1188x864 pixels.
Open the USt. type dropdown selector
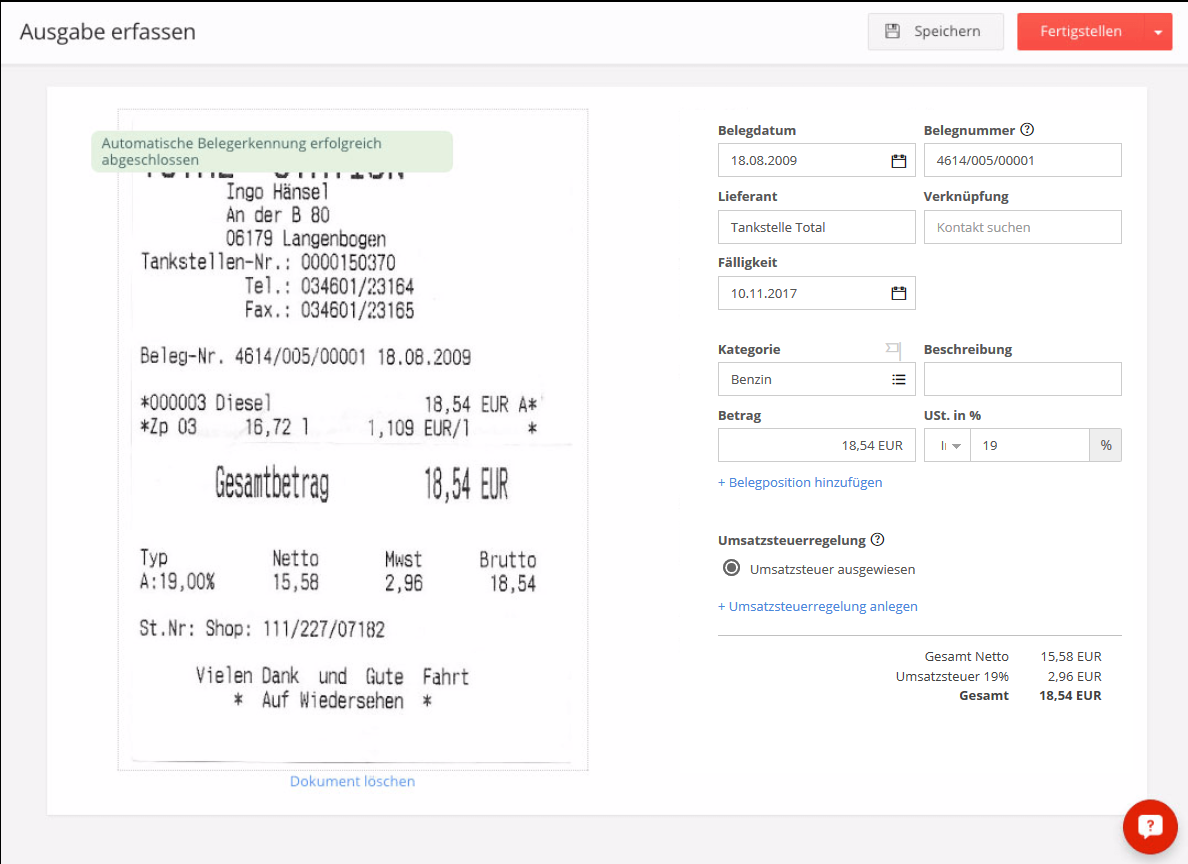pyautogui.click(x=946, y=446)
